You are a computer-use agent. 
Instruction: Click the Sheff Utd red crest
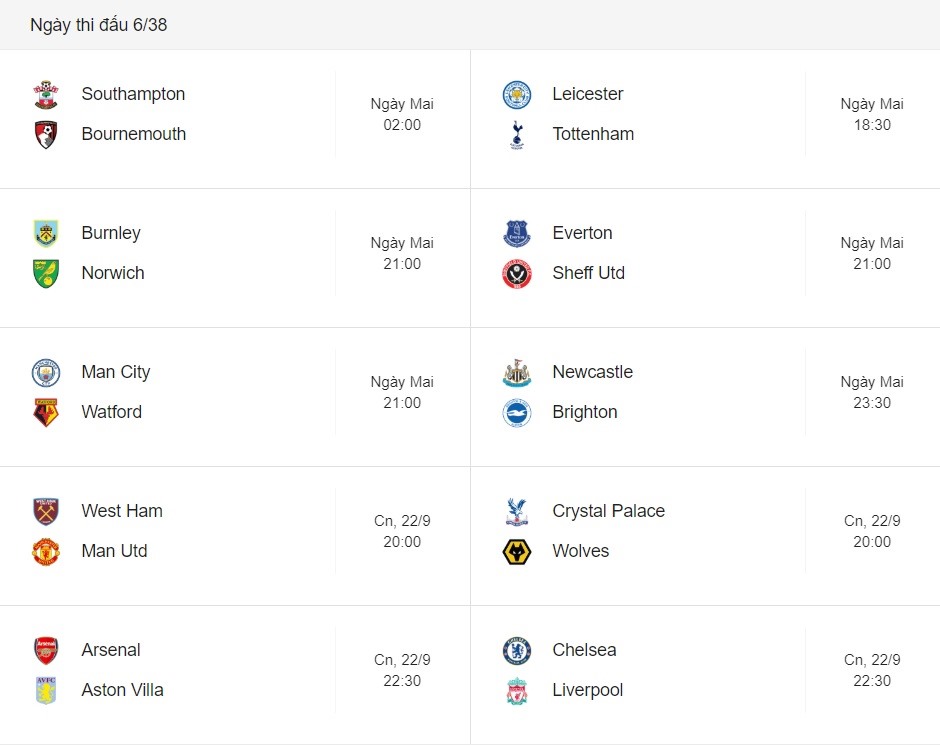(517, 274)
